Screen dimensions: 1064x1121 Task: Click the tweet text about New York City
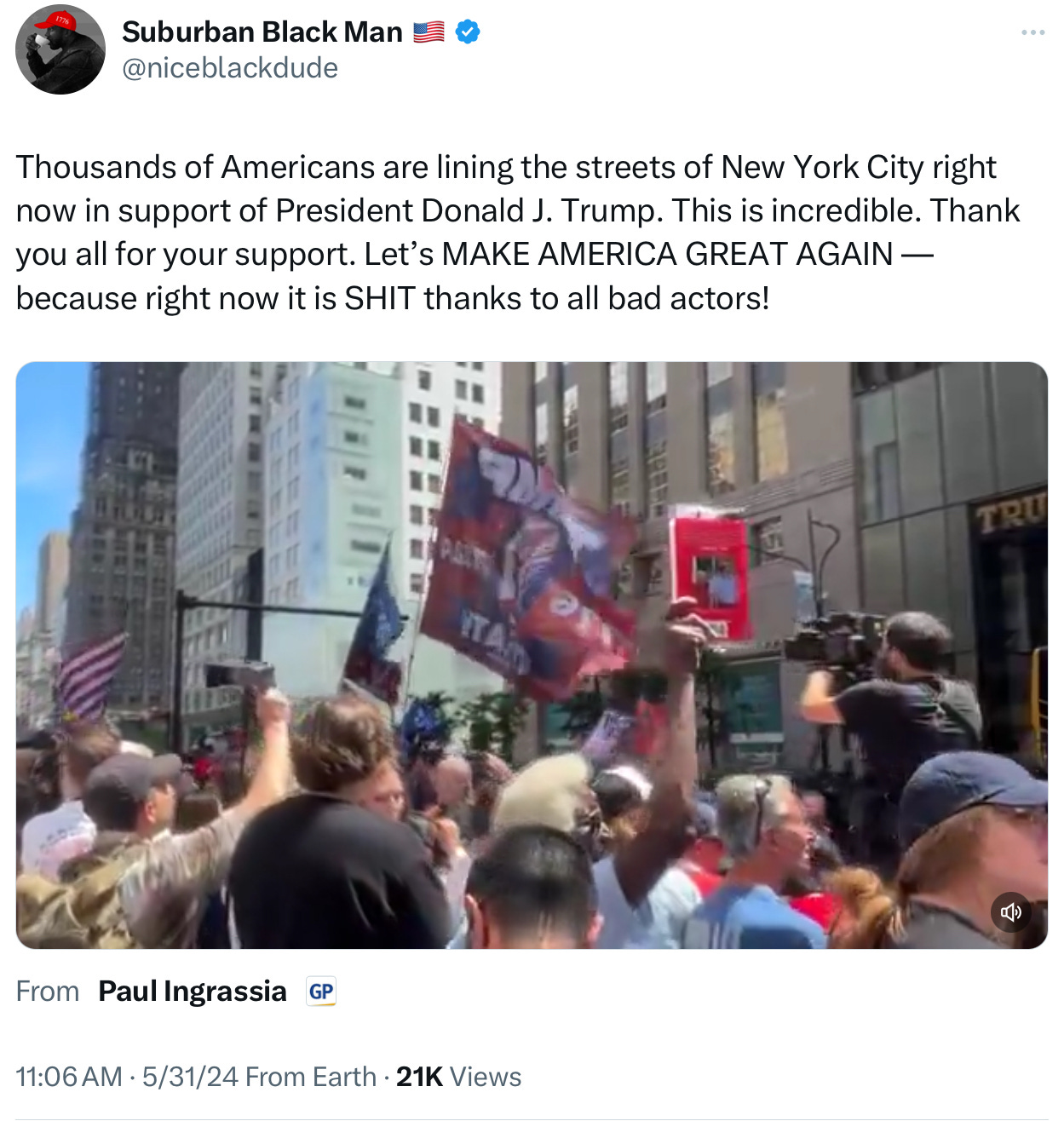tap(518, 233)
